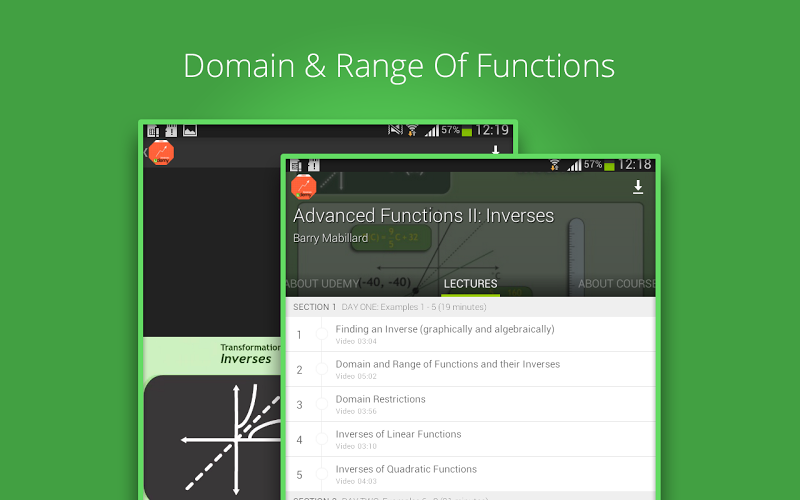This screenshot has height=500, width=800.
Task: Tap the back chevron in the back window
Action: point(145,152)
